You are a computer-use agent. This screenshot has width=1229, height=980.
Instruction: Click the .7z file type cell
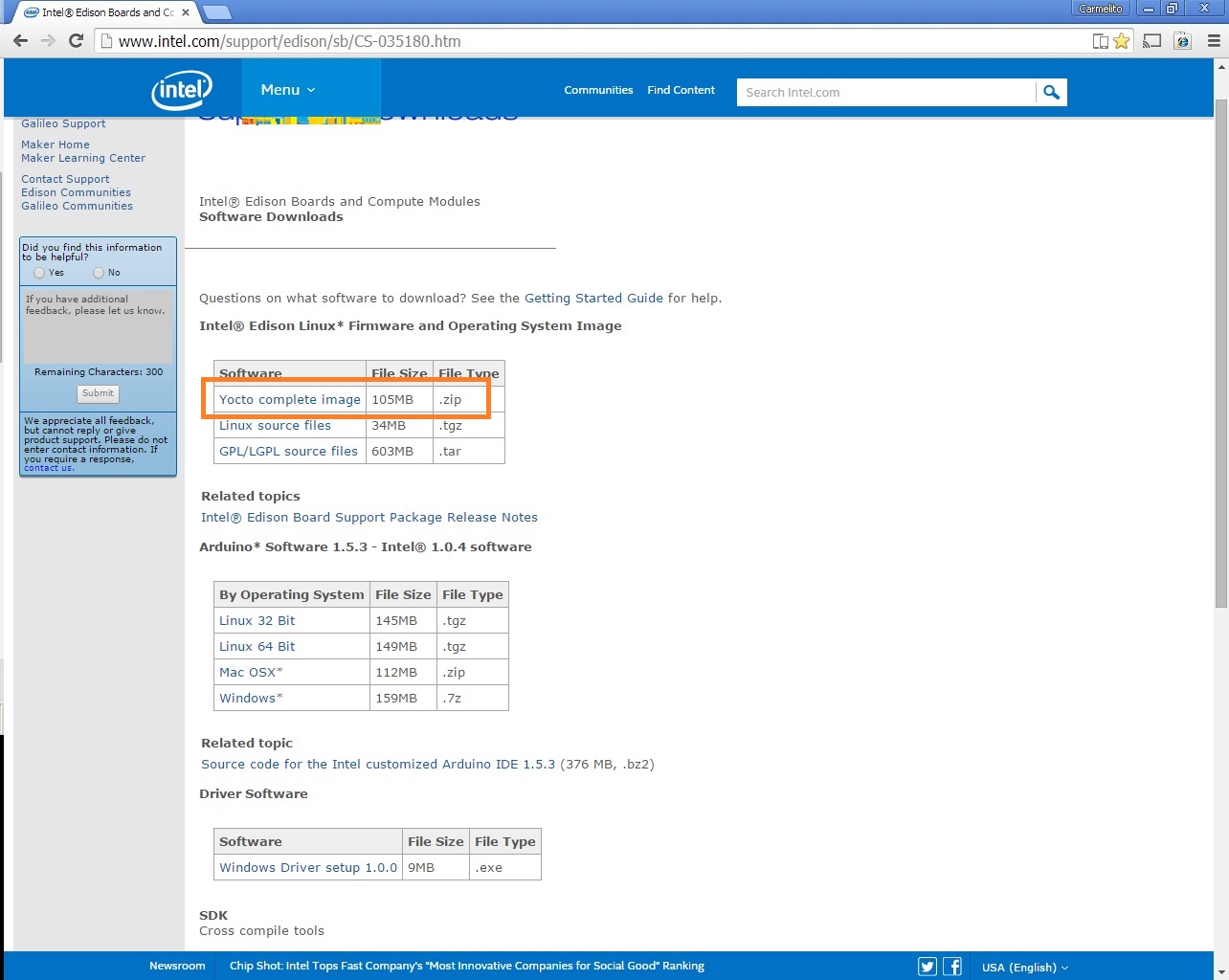[473, 698]
